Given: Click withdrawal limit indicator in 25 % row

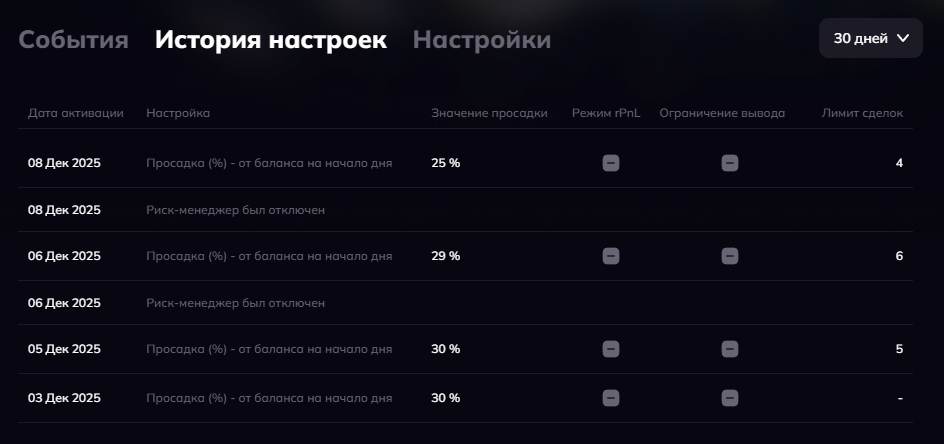Looking at the screenshot, I should pos(730,163).
